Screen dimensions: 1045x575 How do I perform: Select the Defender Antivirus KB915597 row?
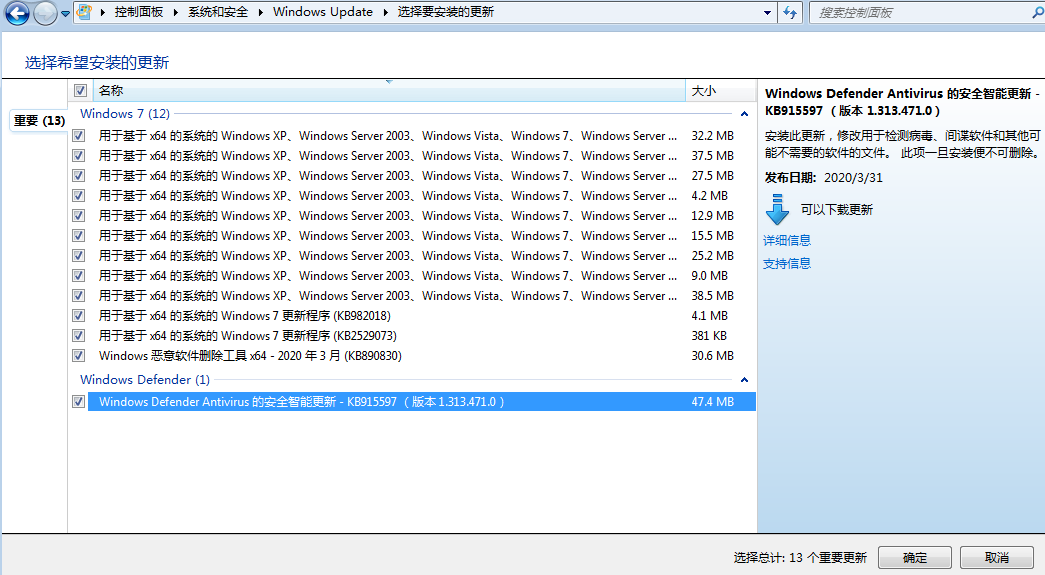(422, 402)
